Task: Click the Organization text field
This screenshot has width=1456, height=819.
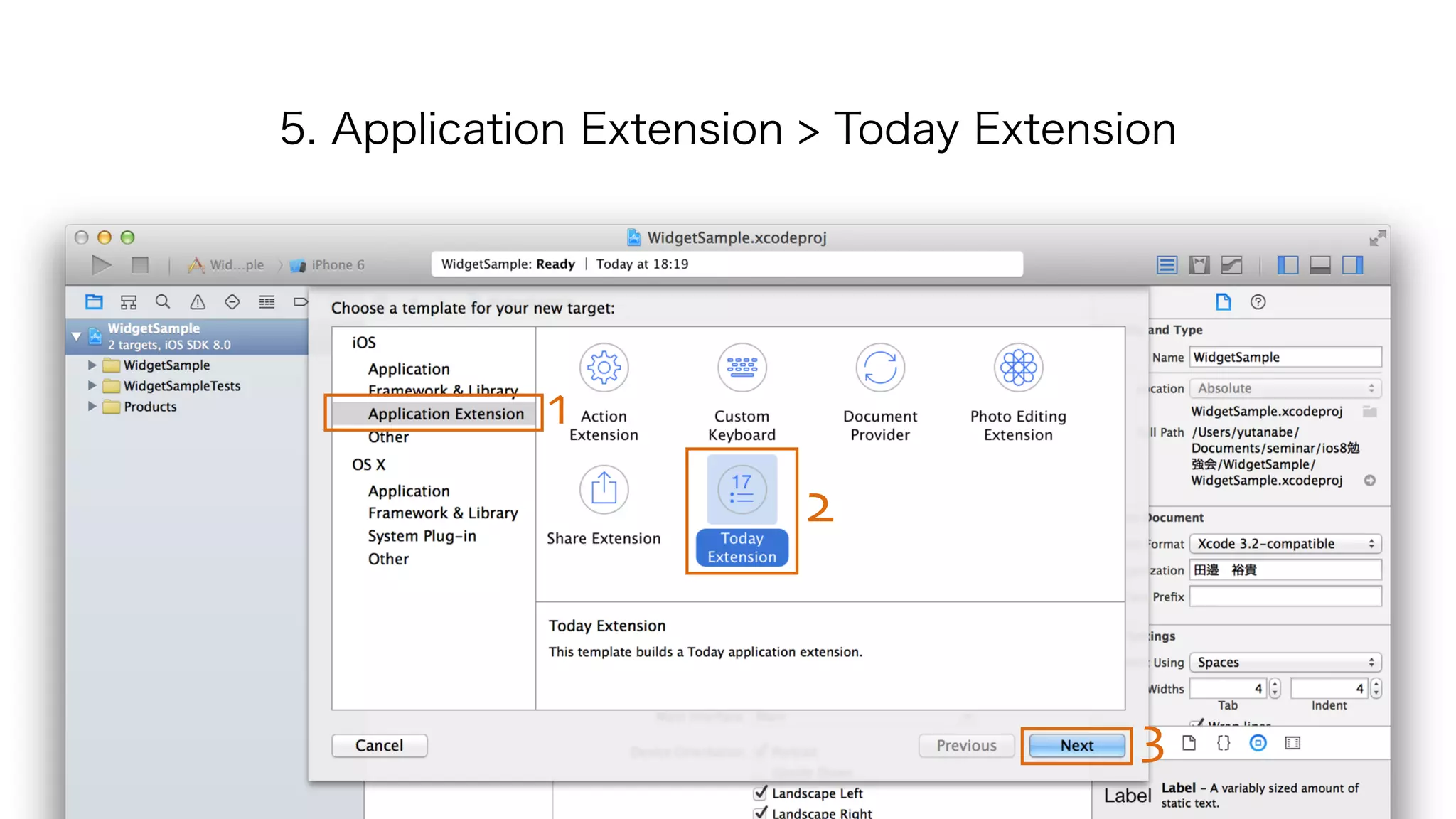Action: point(1286,569)
